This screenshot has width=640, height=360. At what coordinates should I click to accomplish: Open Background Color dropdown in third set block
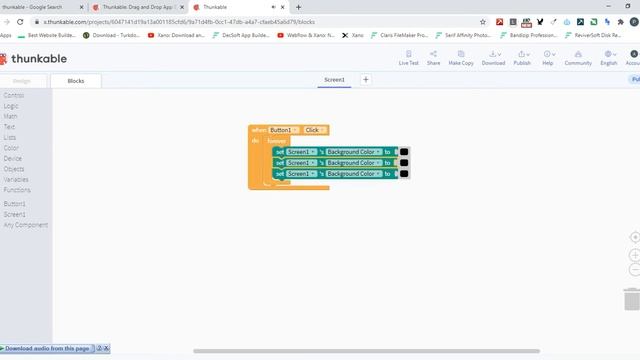tap(354, 174)
